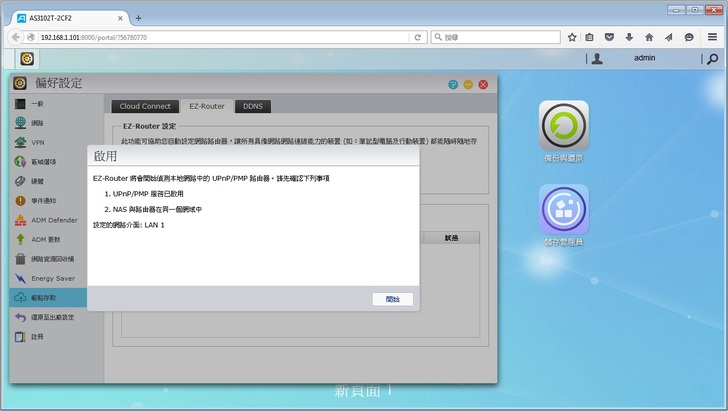Close the AS3102T-2CF2 browser tab
Viewport: 728px width, 411px height.
coord(120,18)
